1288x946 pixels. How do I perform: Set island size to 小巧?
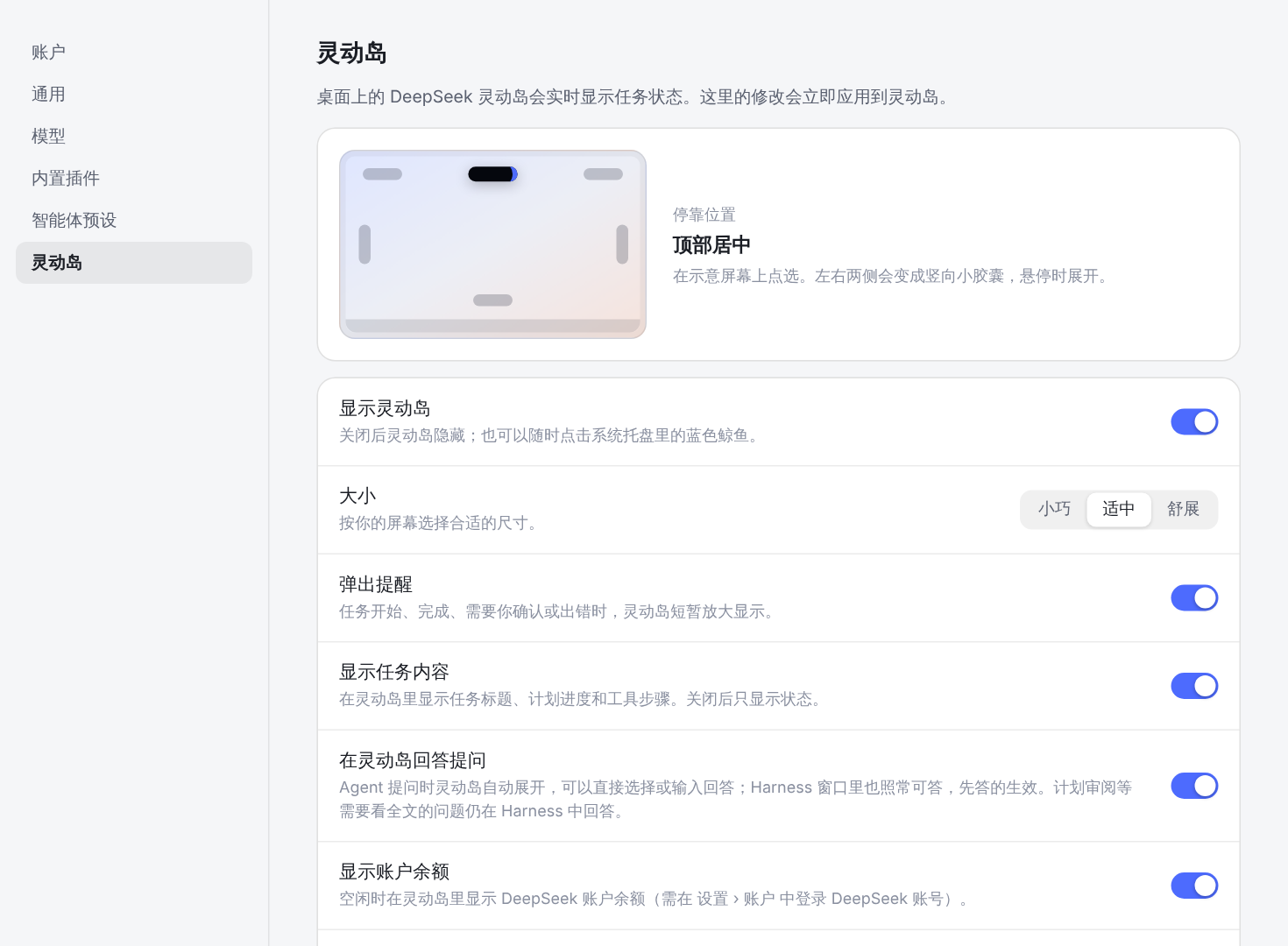(1054, 509)
